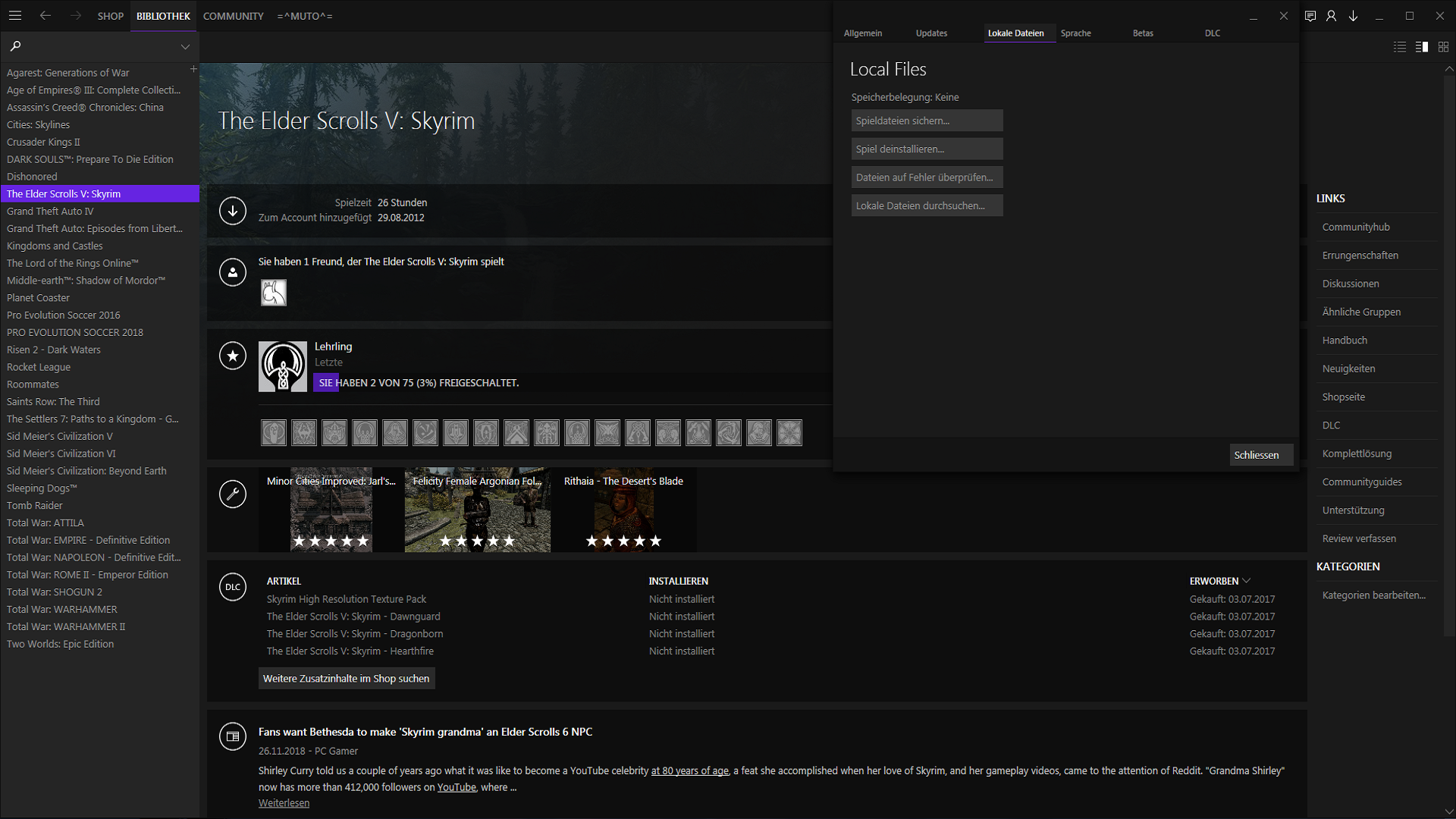Rate the Rithaia mod five stars
Image resolution: width=1456 pixels, height=819 pixels.
click(657, 541)
